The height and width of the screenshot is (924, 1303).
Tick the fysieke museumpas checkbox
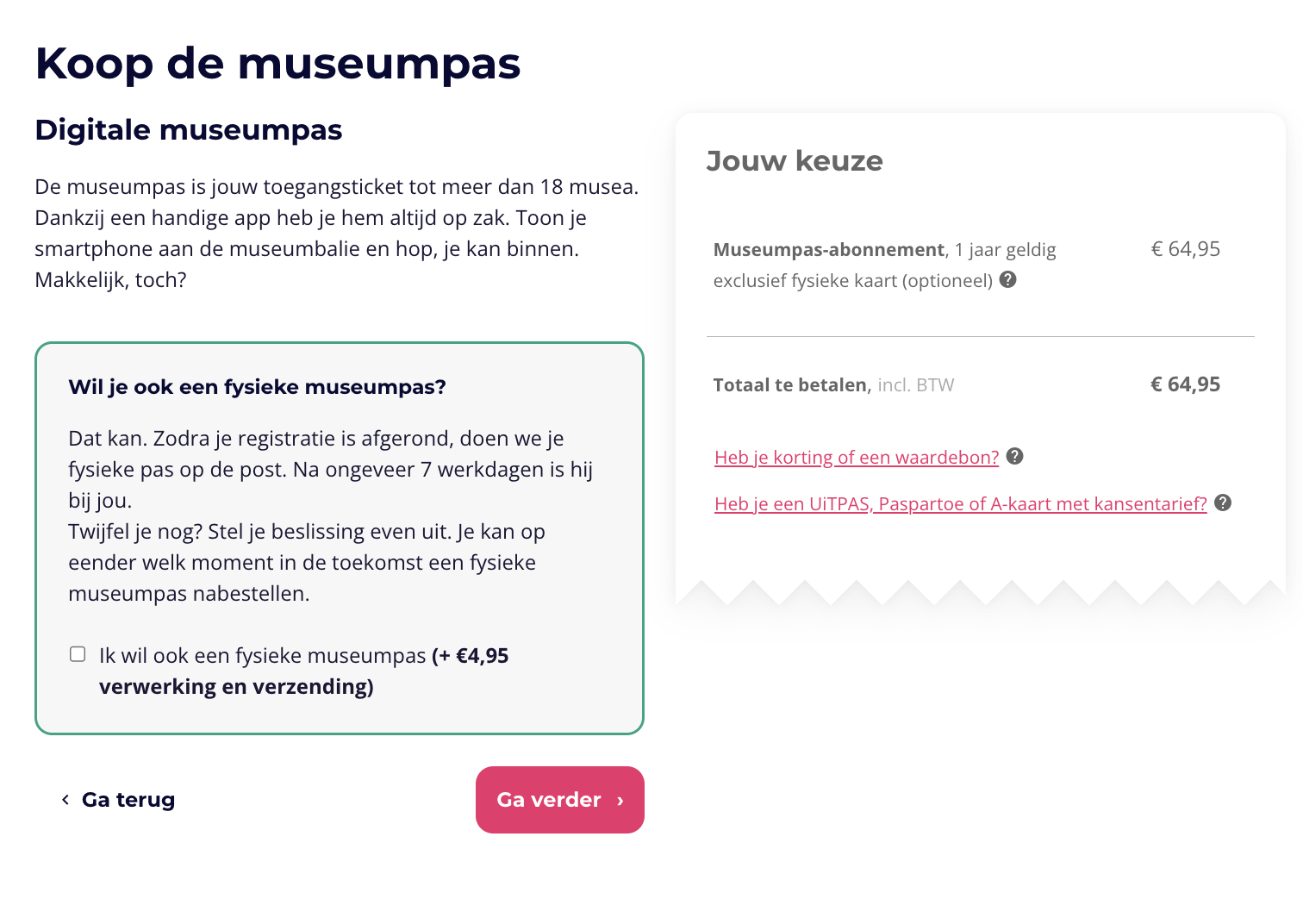pyautogui.click(x=78, y=654)
